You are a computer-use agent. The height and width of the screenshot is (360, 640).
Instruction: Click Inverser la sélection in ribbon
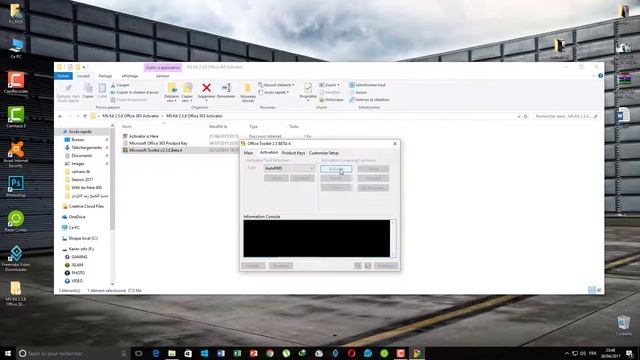tap(369, 100)
